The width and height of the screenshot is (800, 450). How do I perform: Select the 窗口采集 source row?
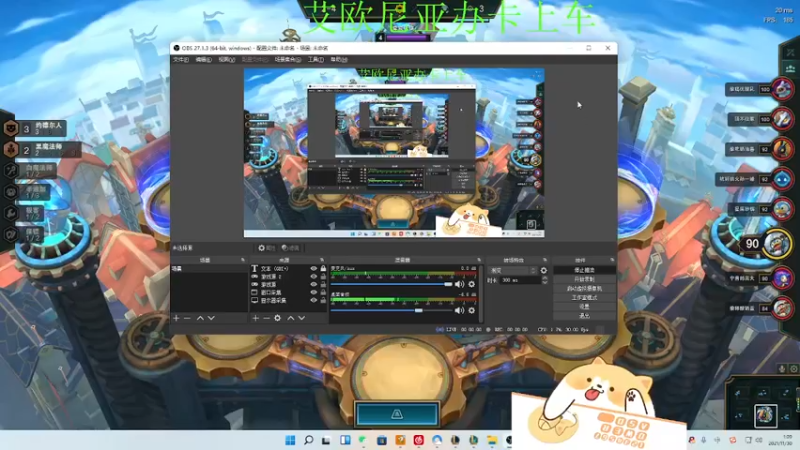288,292
